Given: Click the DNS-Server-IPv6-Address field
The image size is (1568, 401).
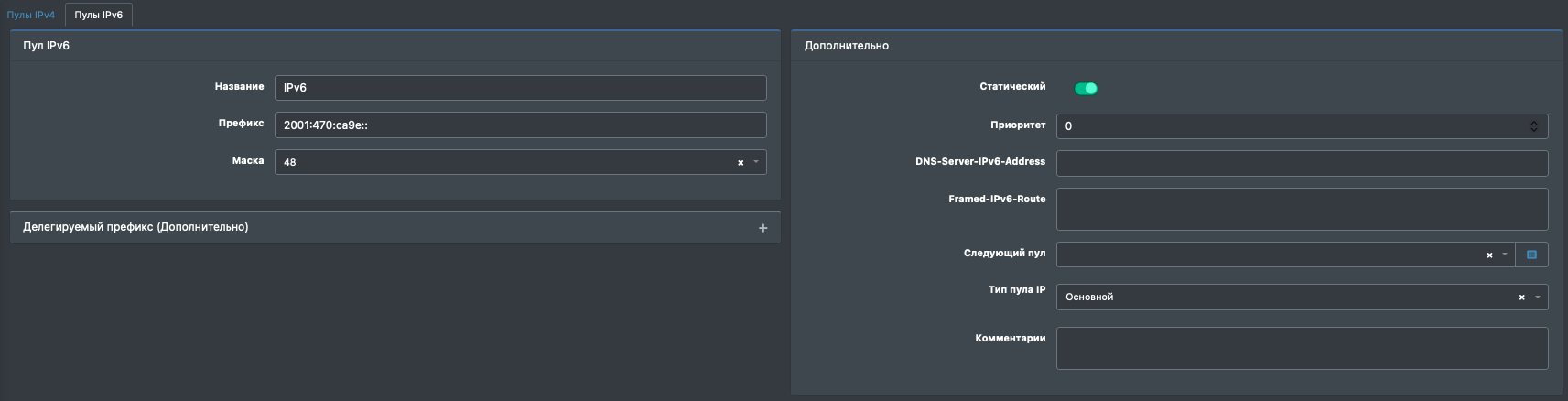Looking at the screenshot, I should click(1302, 163).
